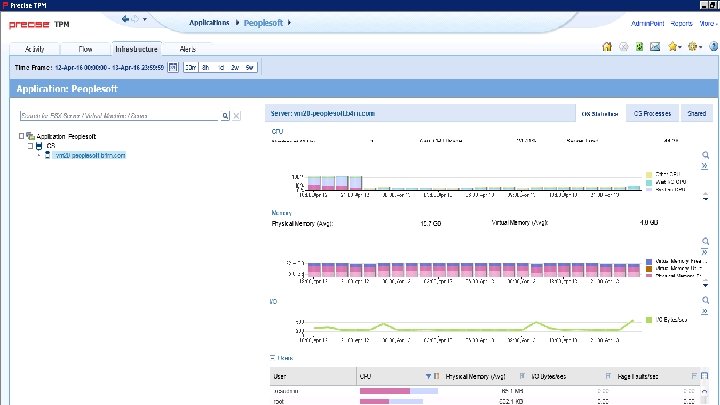This screenshot has width=720, height=405.
Task: Set time frame to 2w
Action: pyautogui.click(x=235, y=68)
